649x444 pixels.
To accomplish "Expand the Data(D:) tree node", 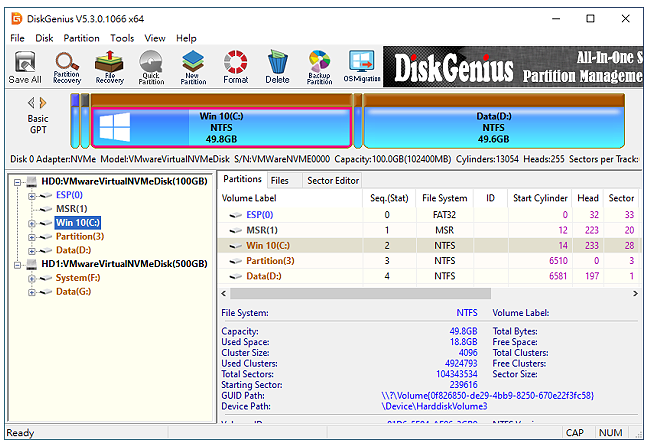I will click(x=32, y=251).
